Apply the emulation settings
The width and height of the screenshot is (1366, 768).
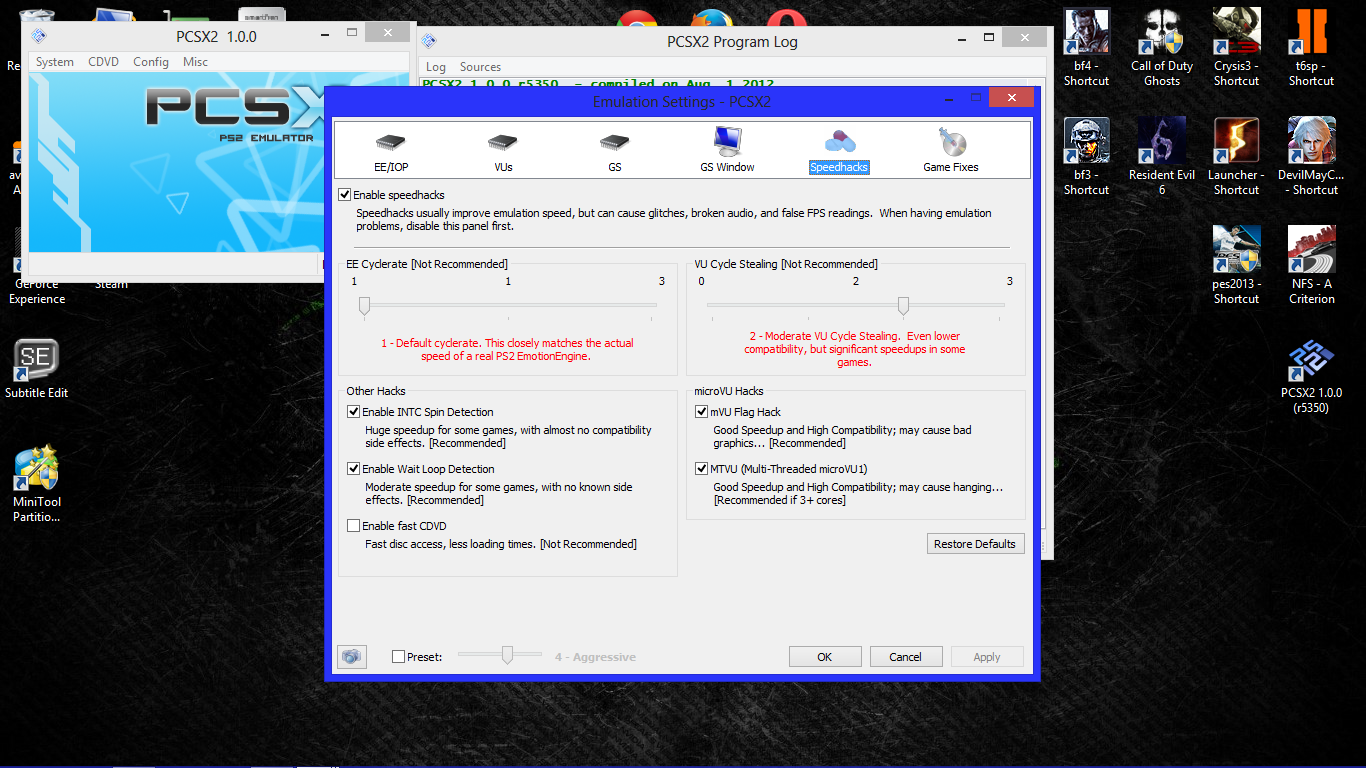coord(987,656)
